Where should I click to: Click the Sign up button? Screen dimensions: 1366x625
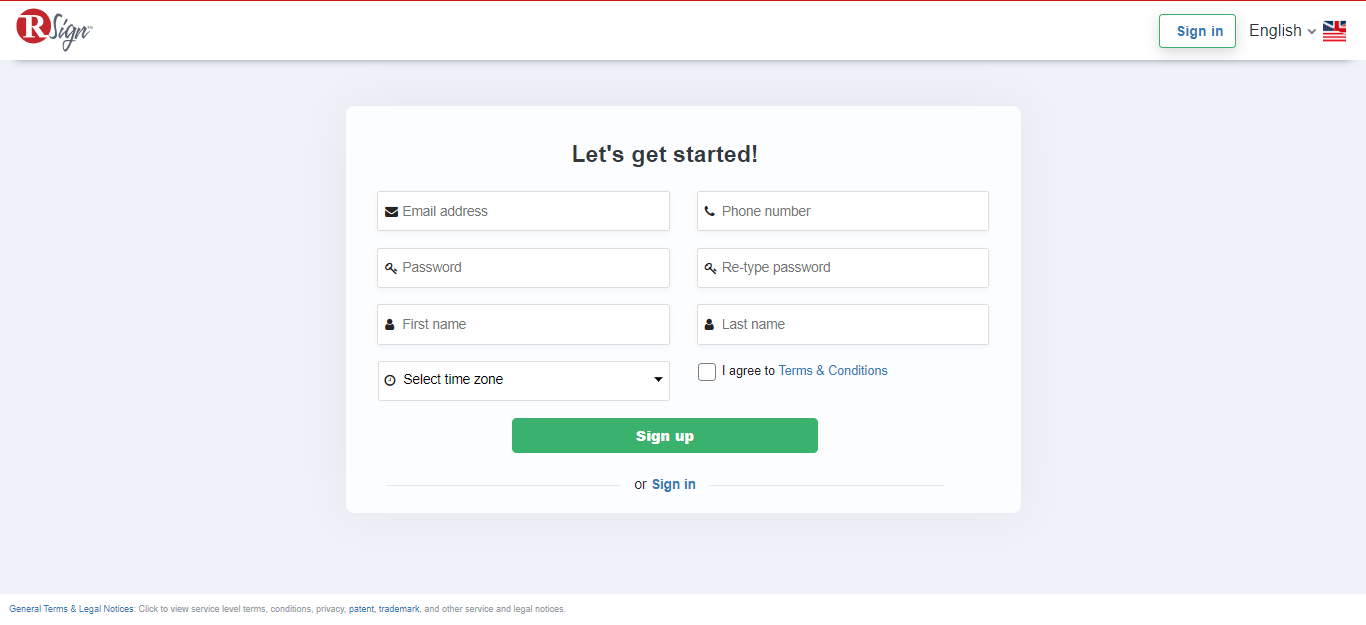[664, 435]
